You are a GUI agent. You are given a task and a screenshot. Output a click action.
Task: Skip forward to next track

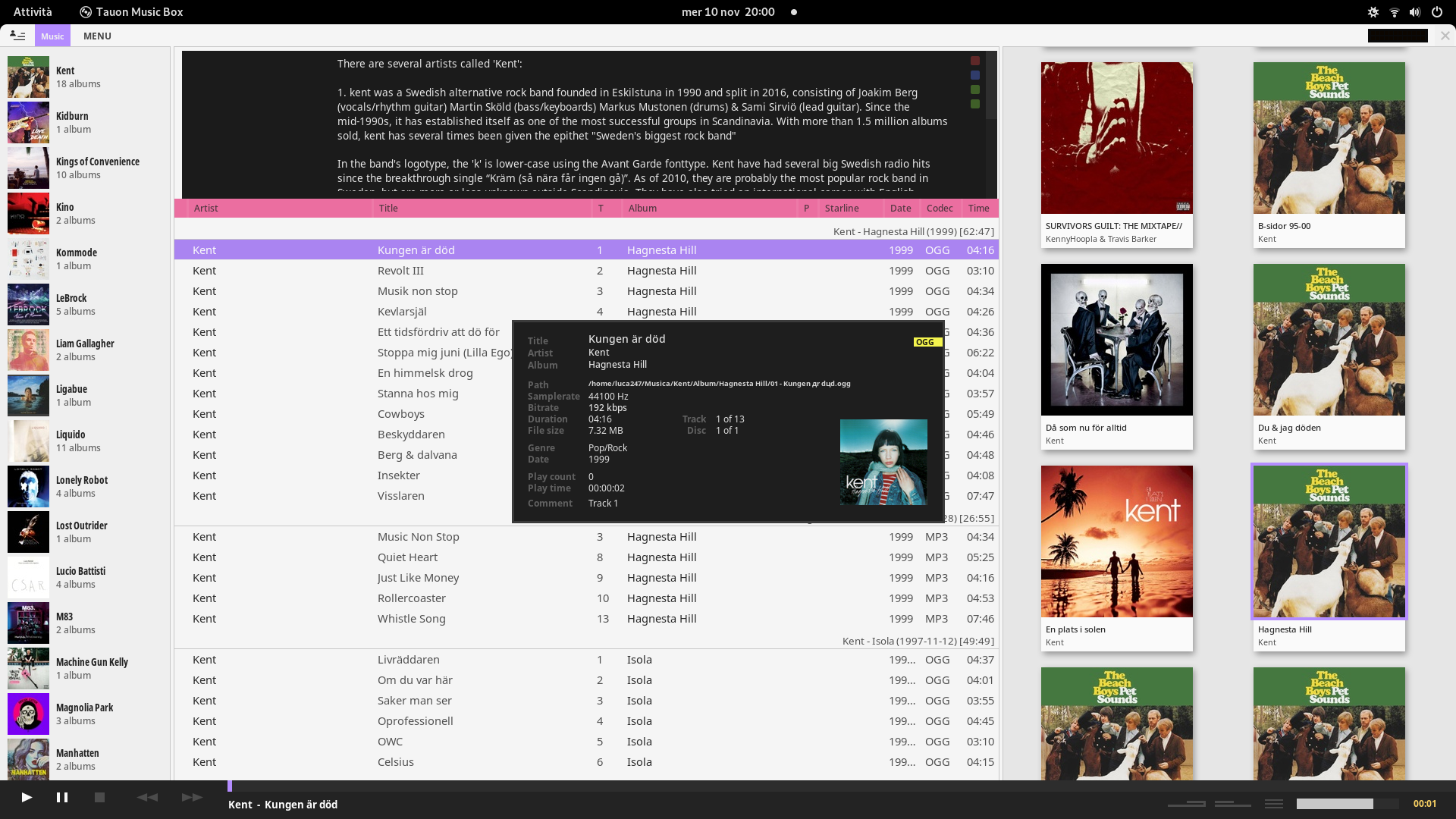[x=192, y=797]
